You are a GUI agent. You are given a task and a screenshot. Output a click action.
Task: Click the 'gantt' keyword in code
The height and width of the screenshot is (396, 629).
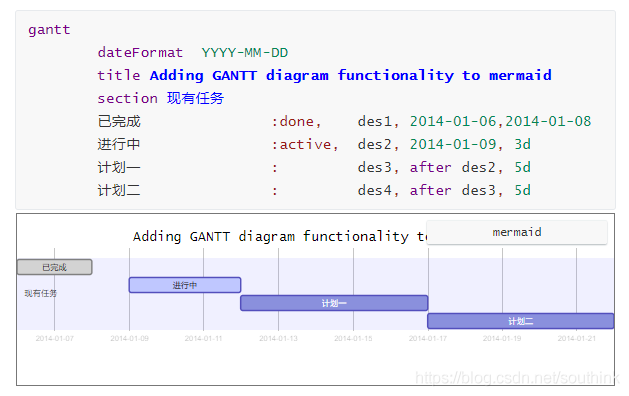[x=49, y=30]
